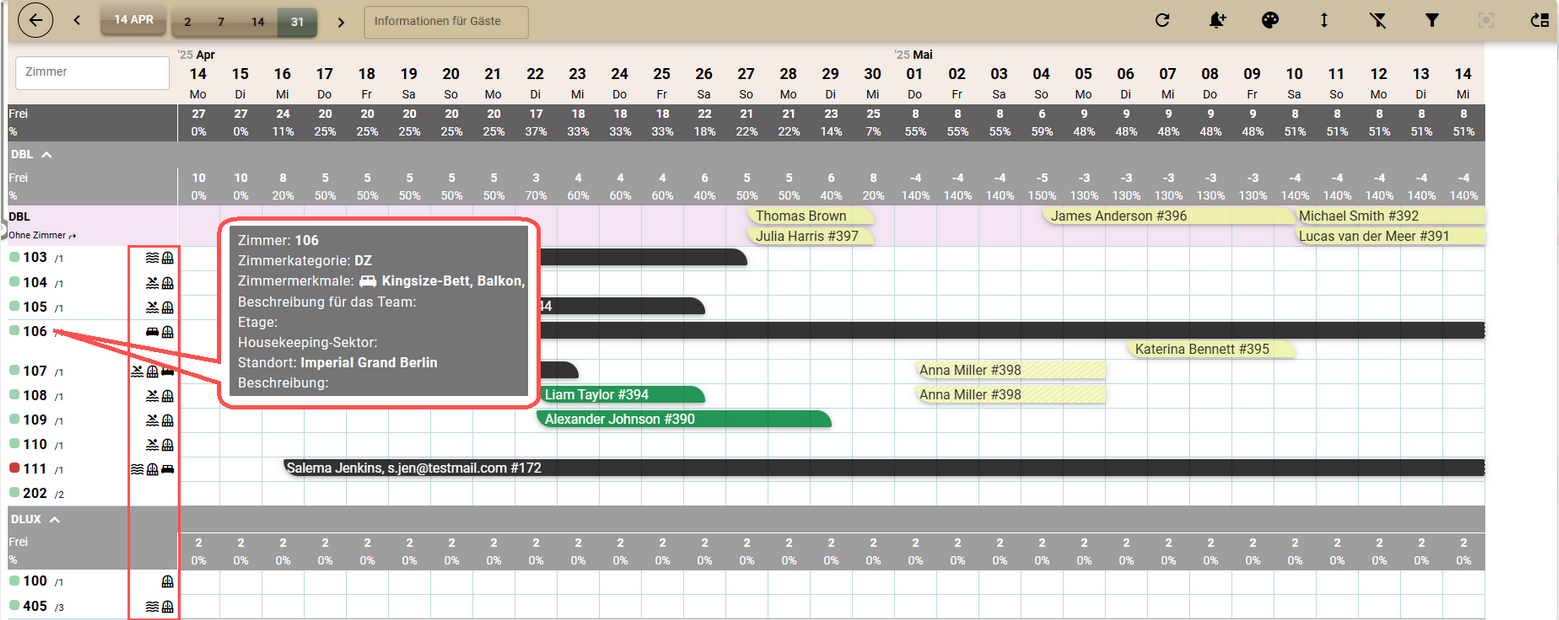Viewport: 1559px width, 620px height.
Task: Click the vertical resize arrows icon
Action: tap(1324, 20)
